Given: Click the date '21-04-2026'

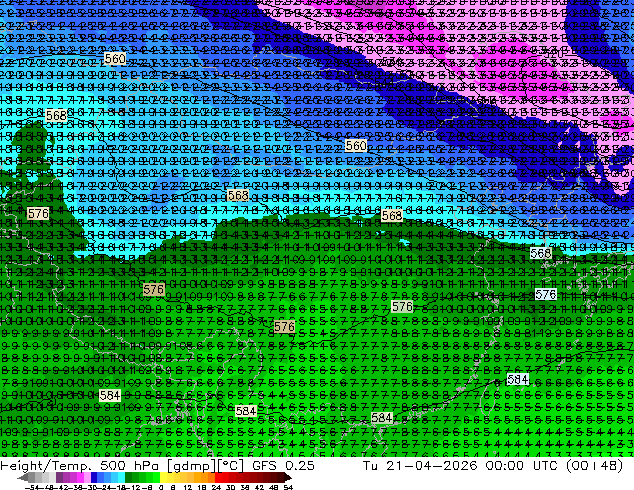Looking at the screenshot, I should (x=432, y=466).
